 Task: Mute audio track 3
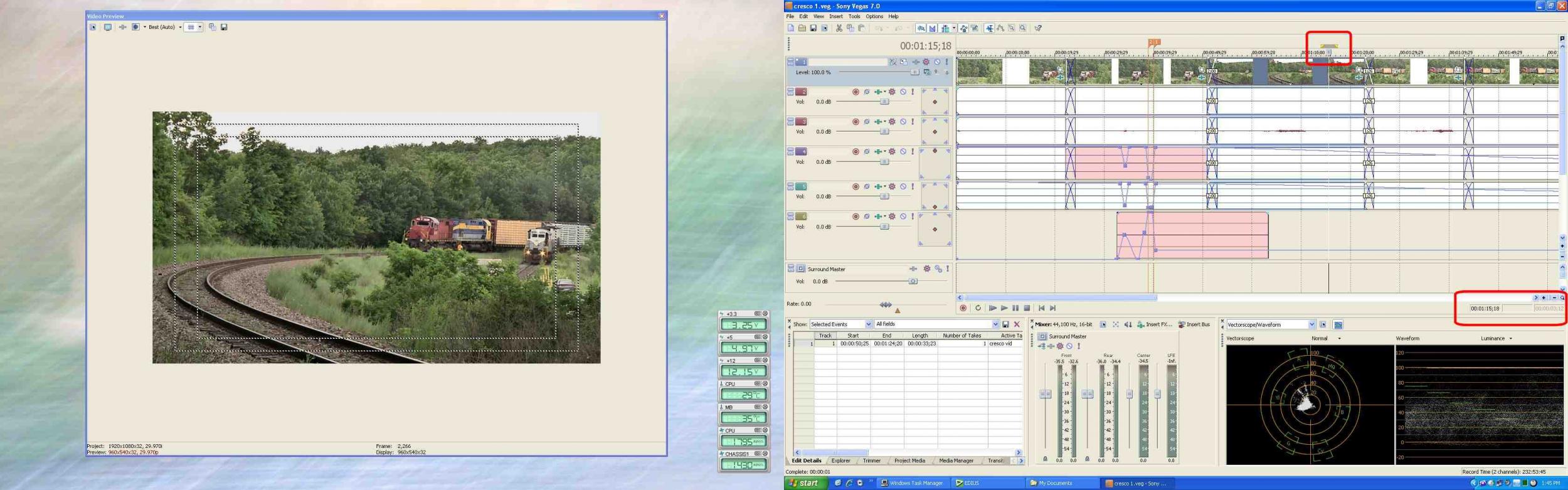pos(903,122)
